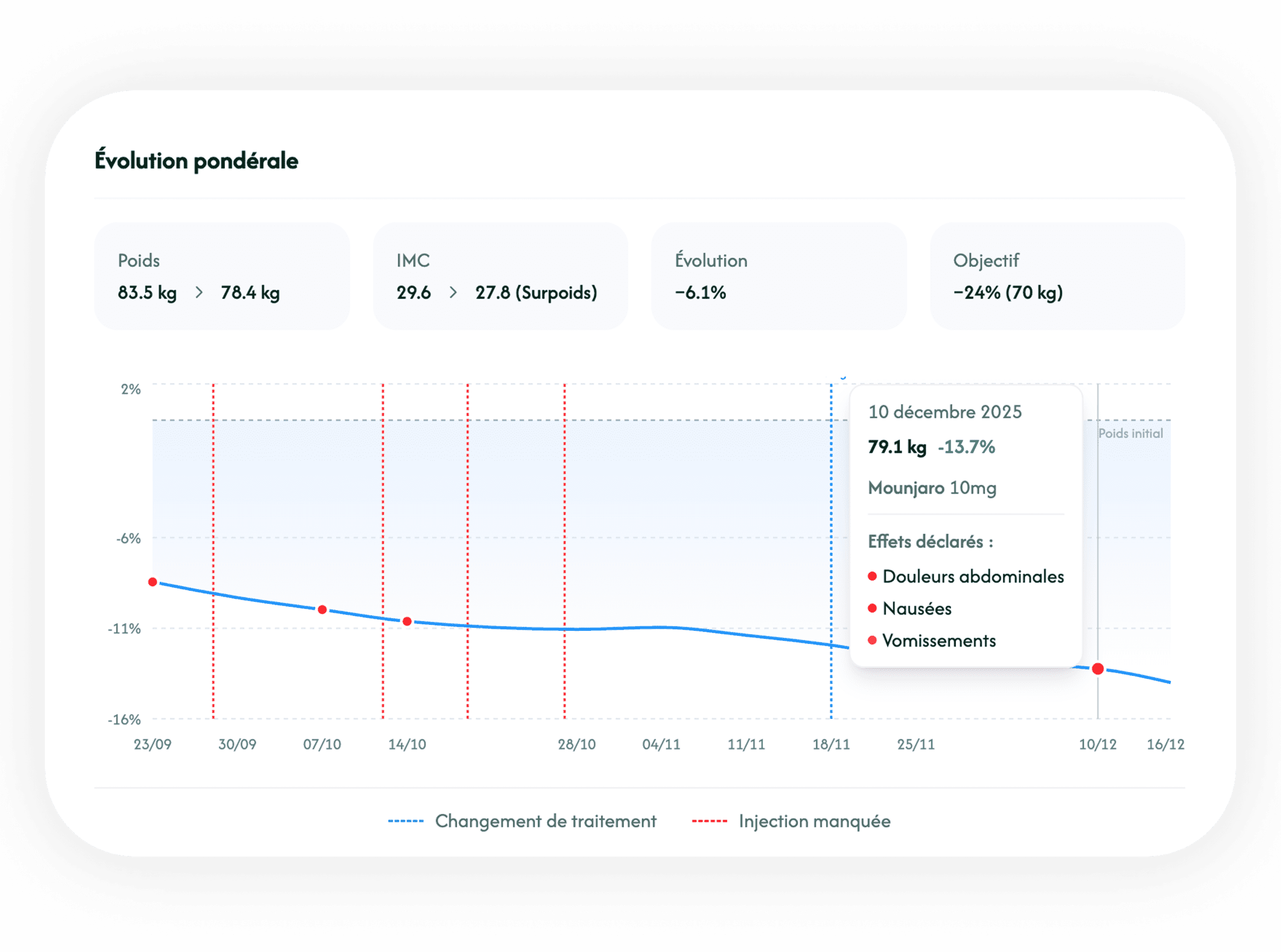Click the IMC summary card
This screenshot has height=952, width=1281.
point(500,276)
